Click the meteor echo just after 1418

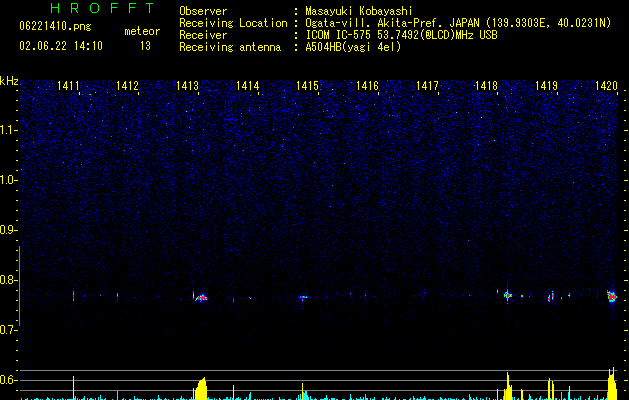508,295
